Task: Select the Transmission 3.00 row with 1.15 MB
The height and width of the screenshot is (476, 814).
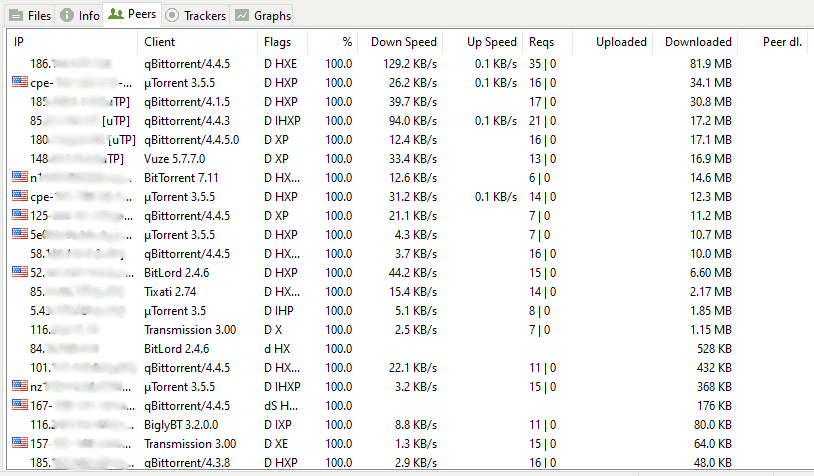Action: point(408,330)
